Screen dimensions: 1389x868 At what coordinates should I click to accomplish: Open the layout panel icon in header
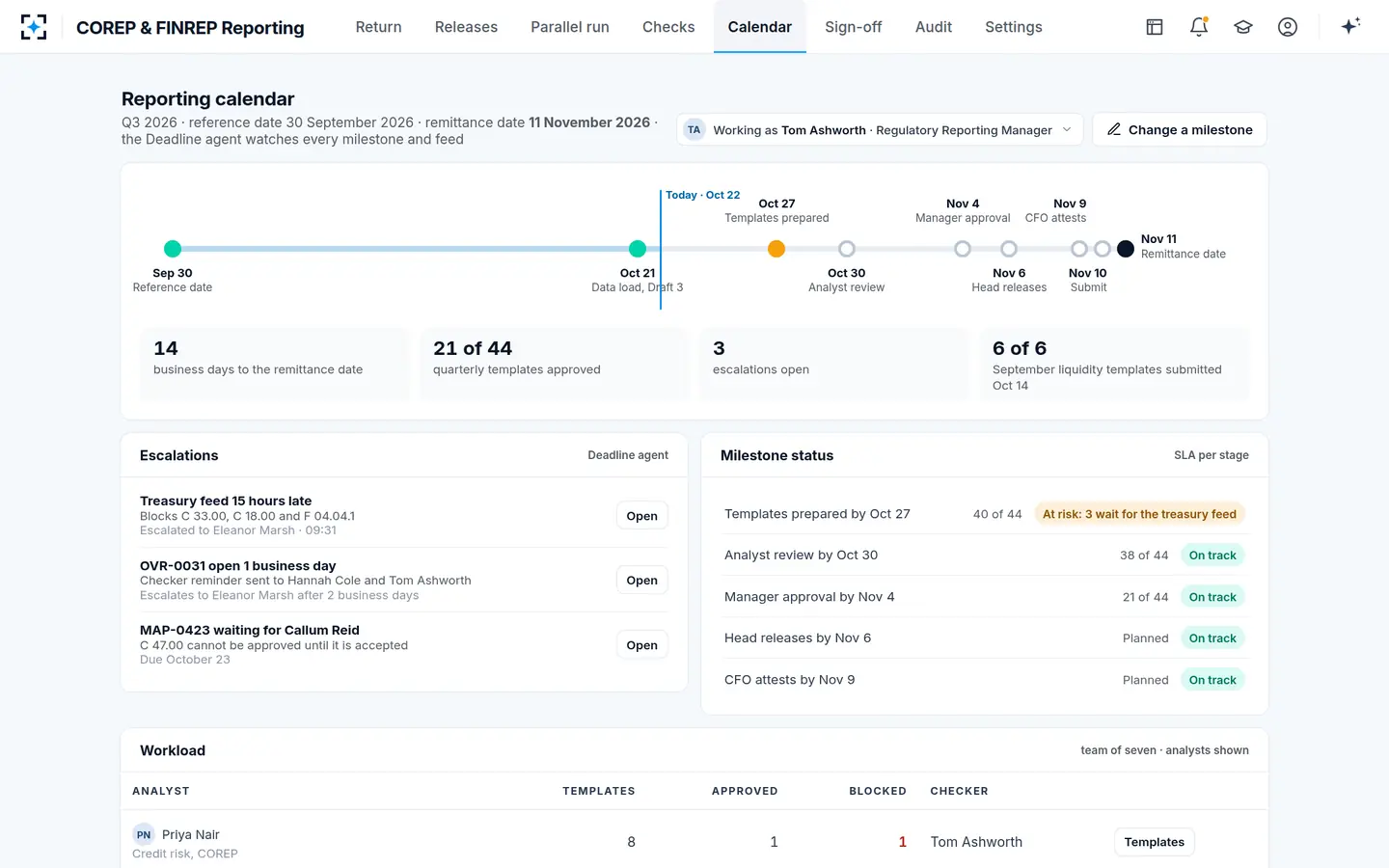(x=1155, y=27)
